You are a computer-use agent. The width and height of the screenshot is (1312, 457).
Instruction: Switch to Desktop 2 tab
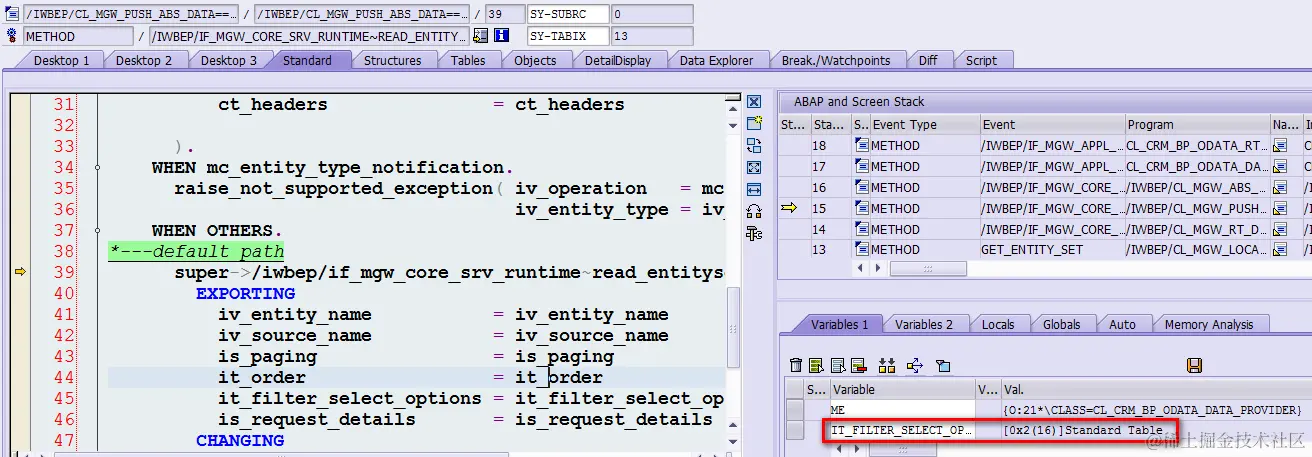click(x=144, y=61)
